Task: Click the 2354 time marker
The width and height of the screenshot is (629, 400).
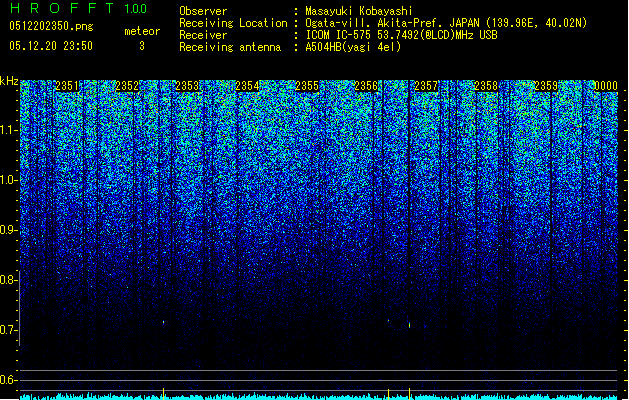Action: tap(247, 86)
